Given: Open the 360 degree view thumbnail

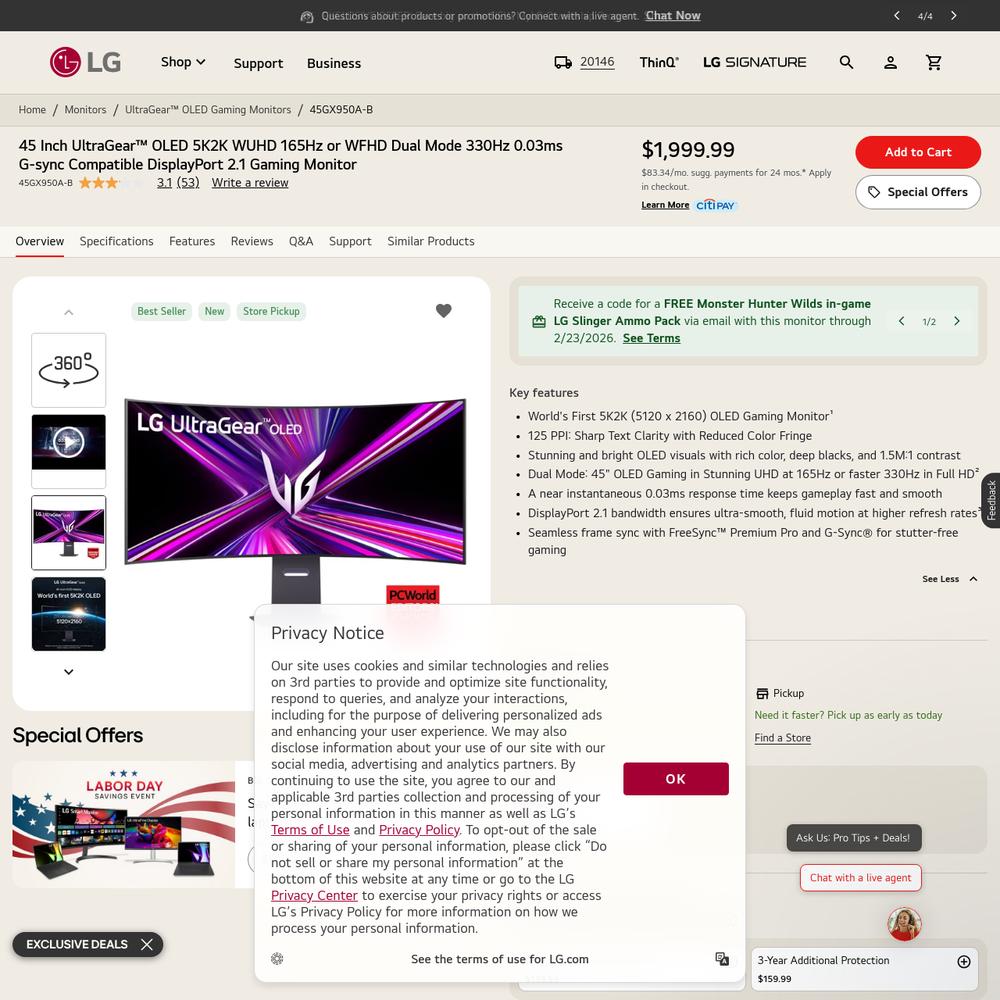Looking at the screenshot, I should [69, 370].
